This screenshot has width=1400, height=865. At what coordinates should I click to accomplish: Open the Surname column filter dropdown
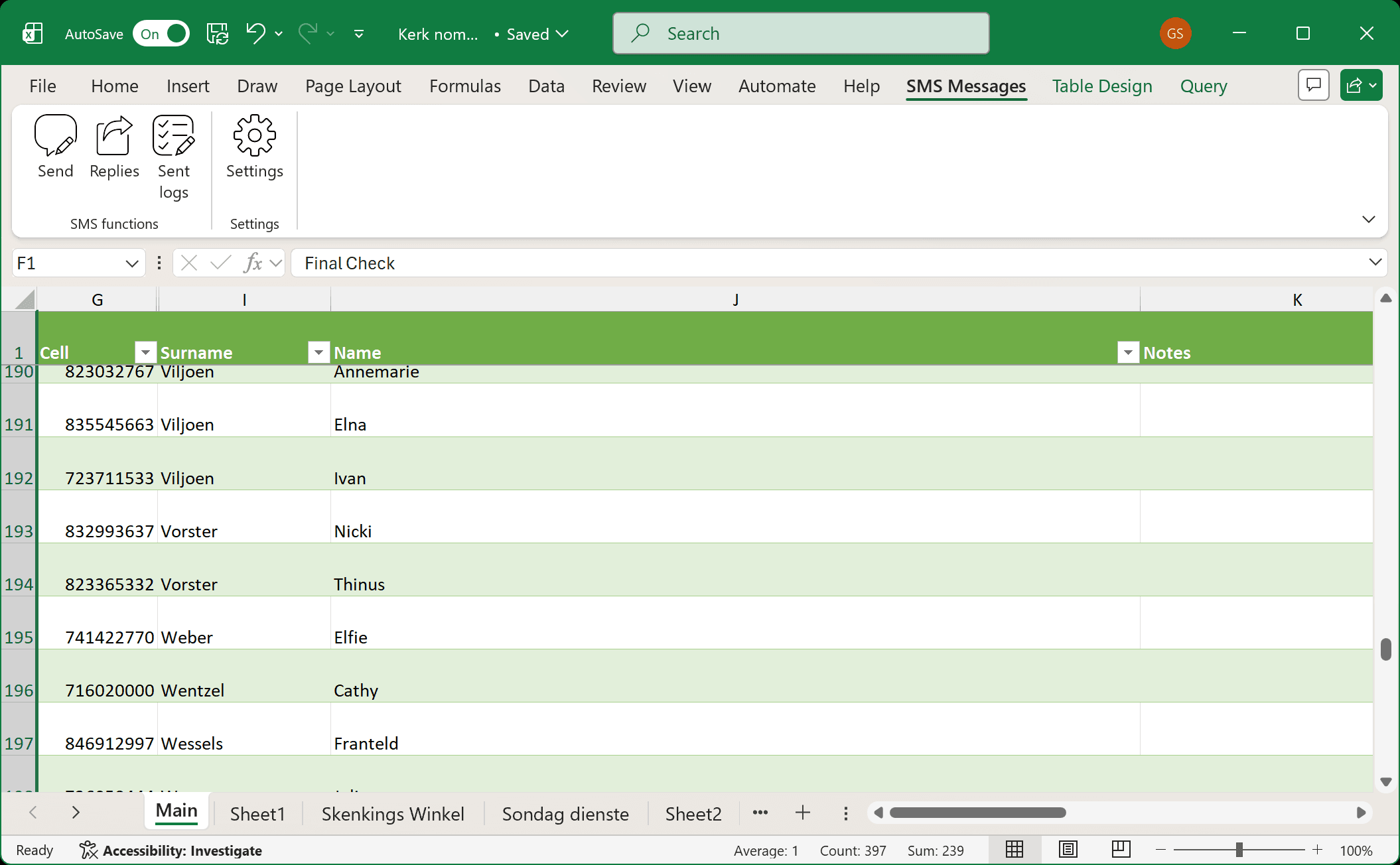coord(319,352)
